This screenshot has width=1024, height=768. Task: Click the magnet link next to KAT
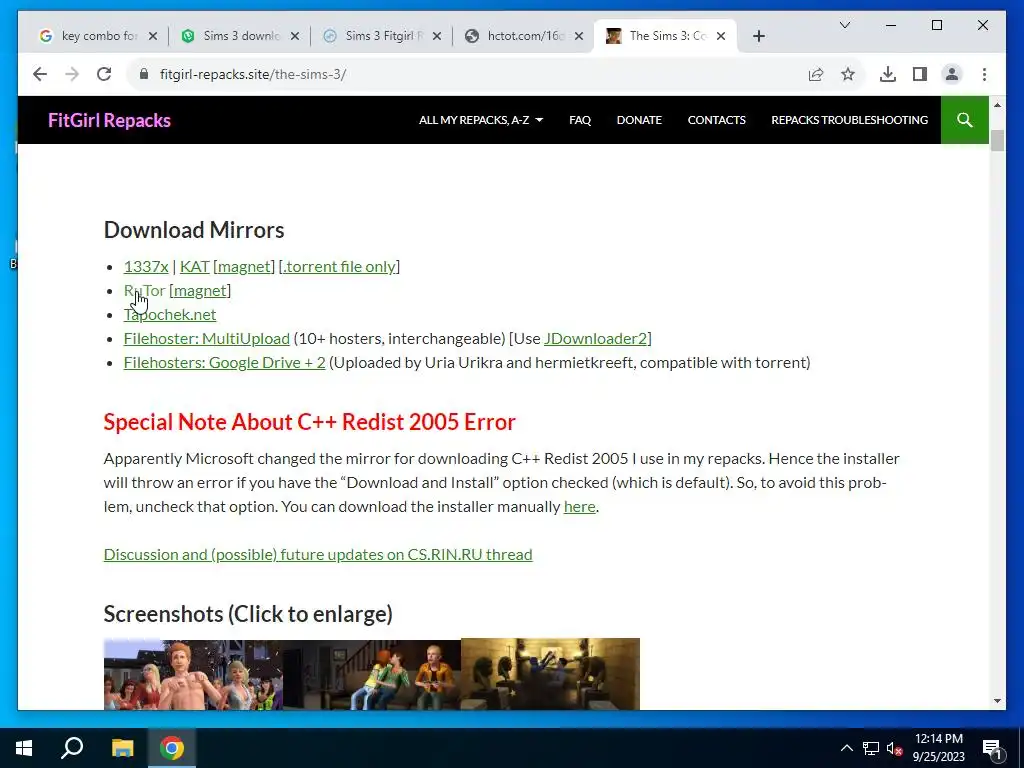[x=244, y=266]
